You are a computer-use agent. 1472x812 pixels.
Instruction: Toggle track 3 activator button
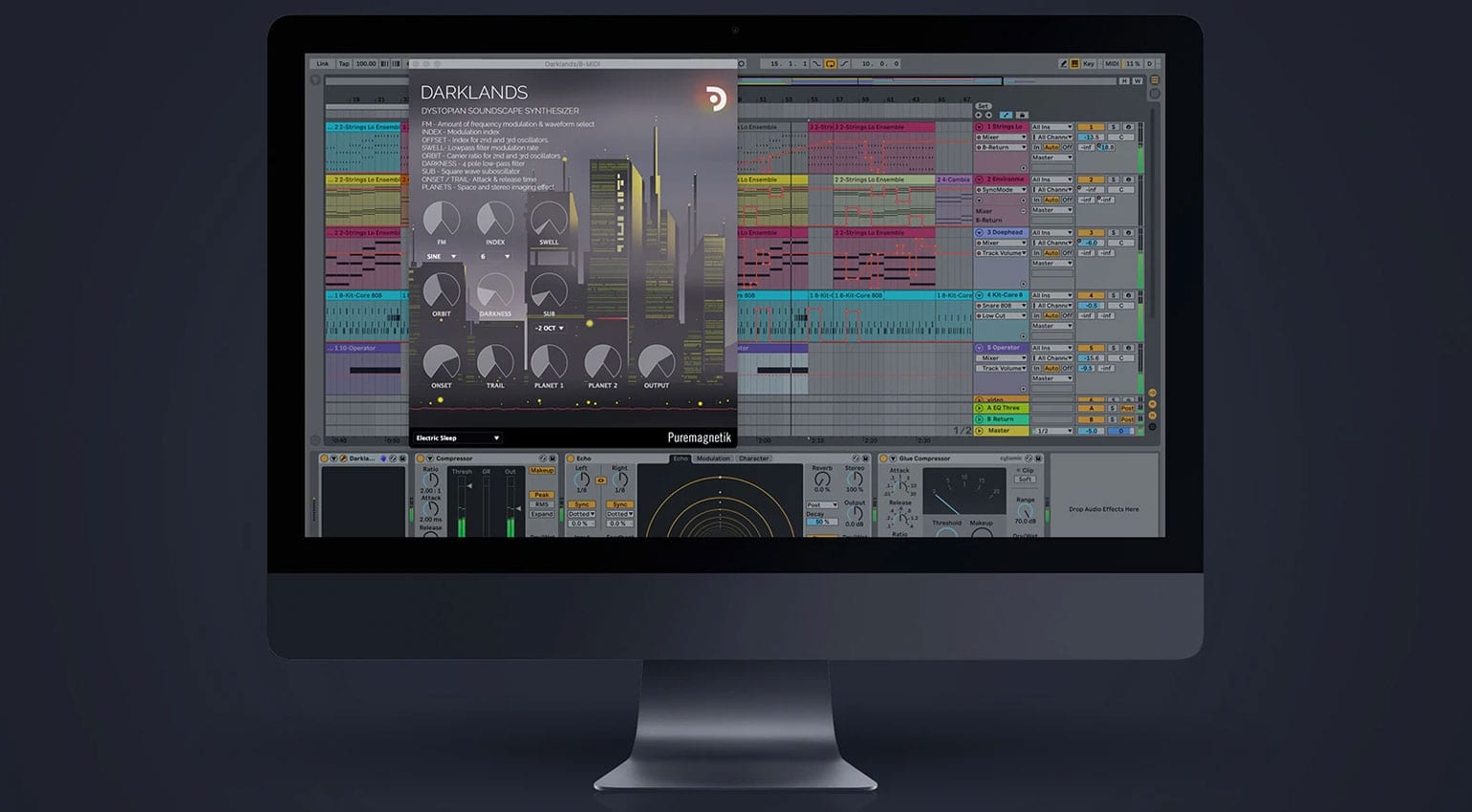coord(1091,232)
